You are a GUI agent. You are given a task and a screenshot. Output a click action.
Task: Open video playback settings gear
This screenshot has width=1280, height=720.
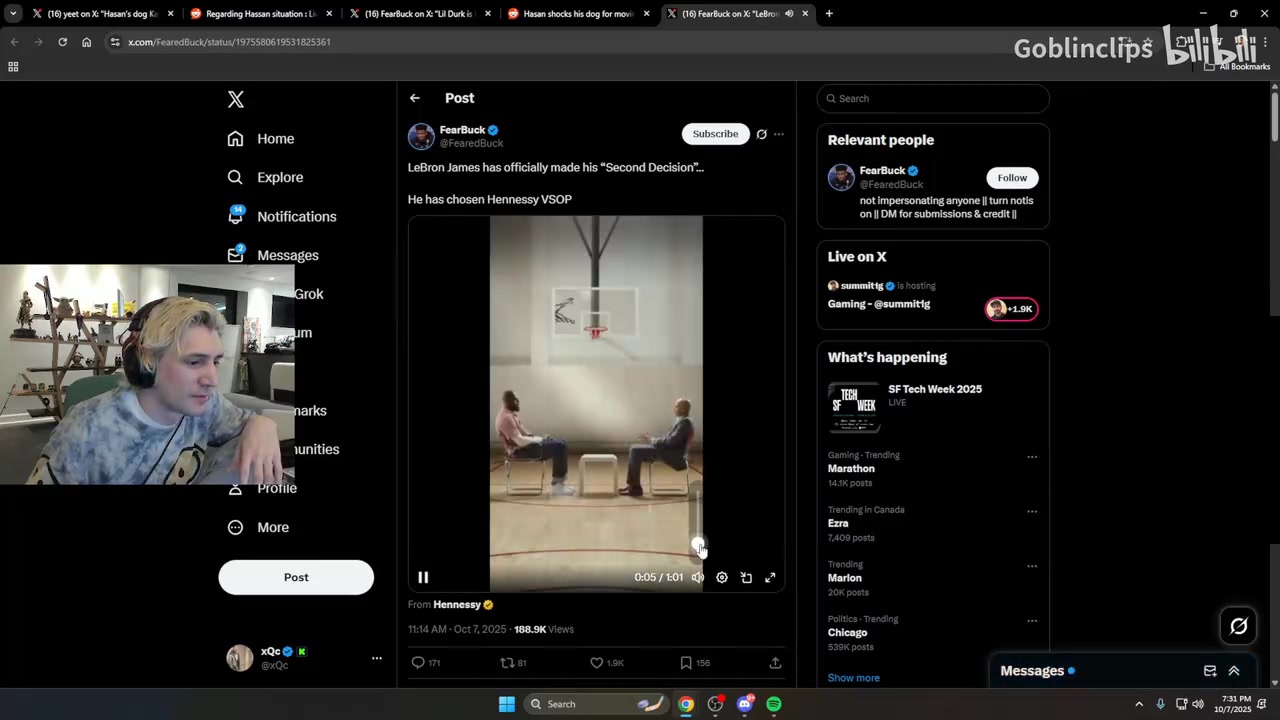pyautogui.click(x=722, y=577)
